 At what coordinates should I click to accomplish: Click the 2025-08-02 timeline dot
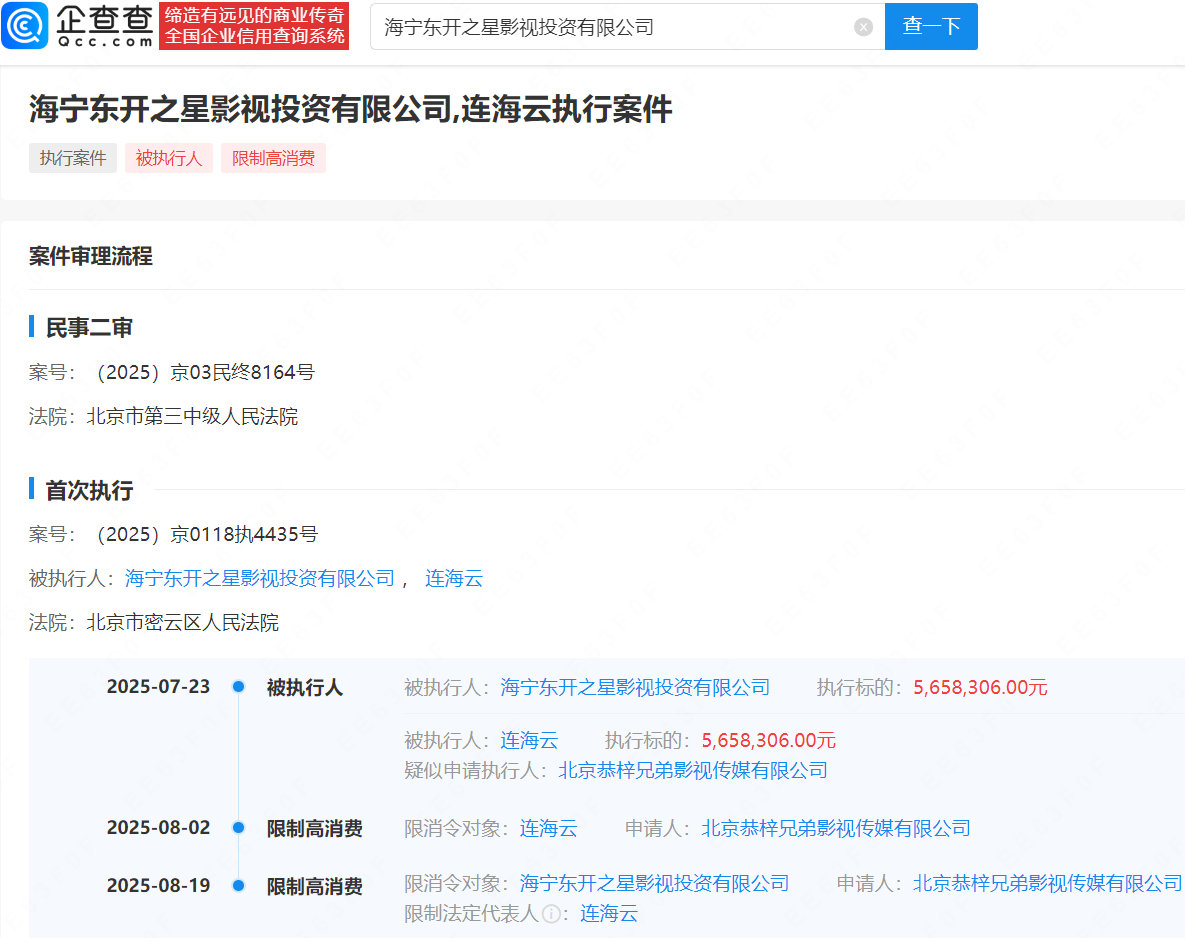pyautogui.click(x=239, y=828)
